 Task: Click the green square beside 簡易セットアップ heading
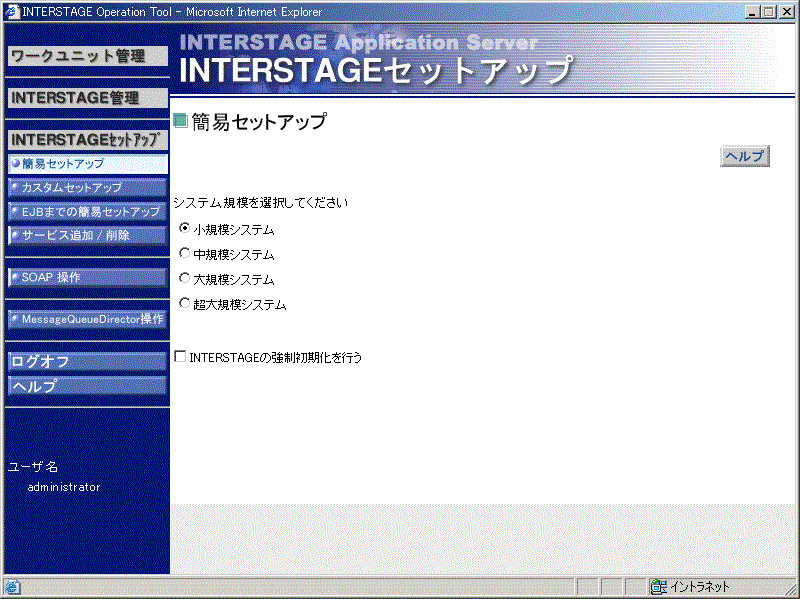180,120
